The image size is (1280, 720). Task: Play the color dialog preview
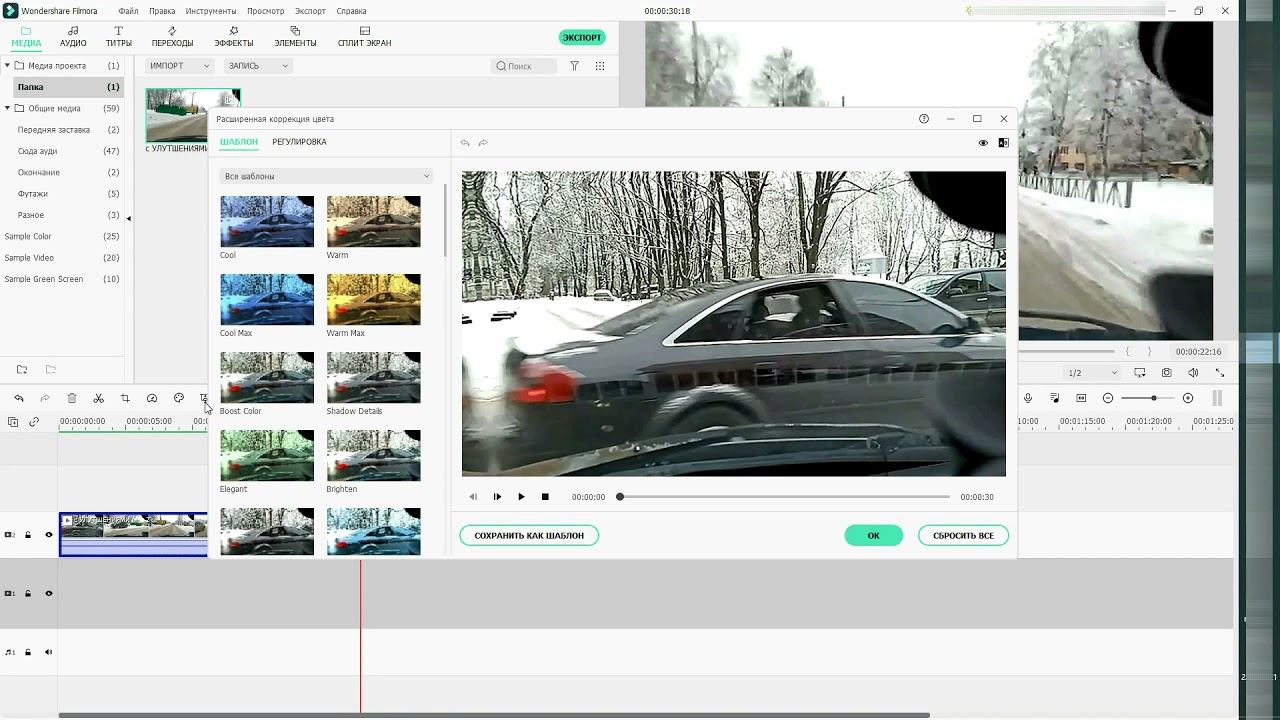(521, 497)
